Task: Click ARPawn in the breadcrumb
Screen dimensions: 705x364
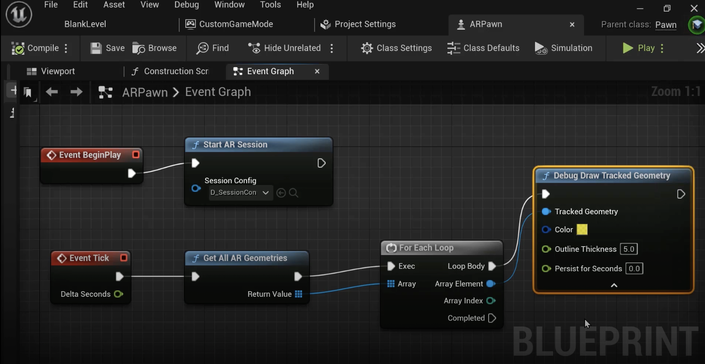Action: (x=145, y=93)
